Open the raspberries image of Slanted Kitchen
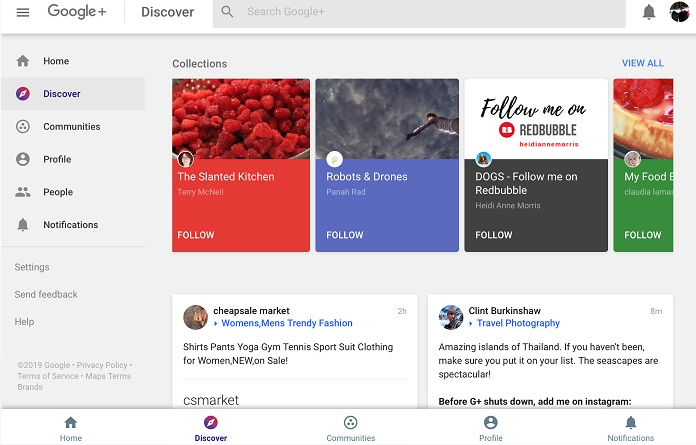The width and height of the screenshot is (696, 445). 241,119
